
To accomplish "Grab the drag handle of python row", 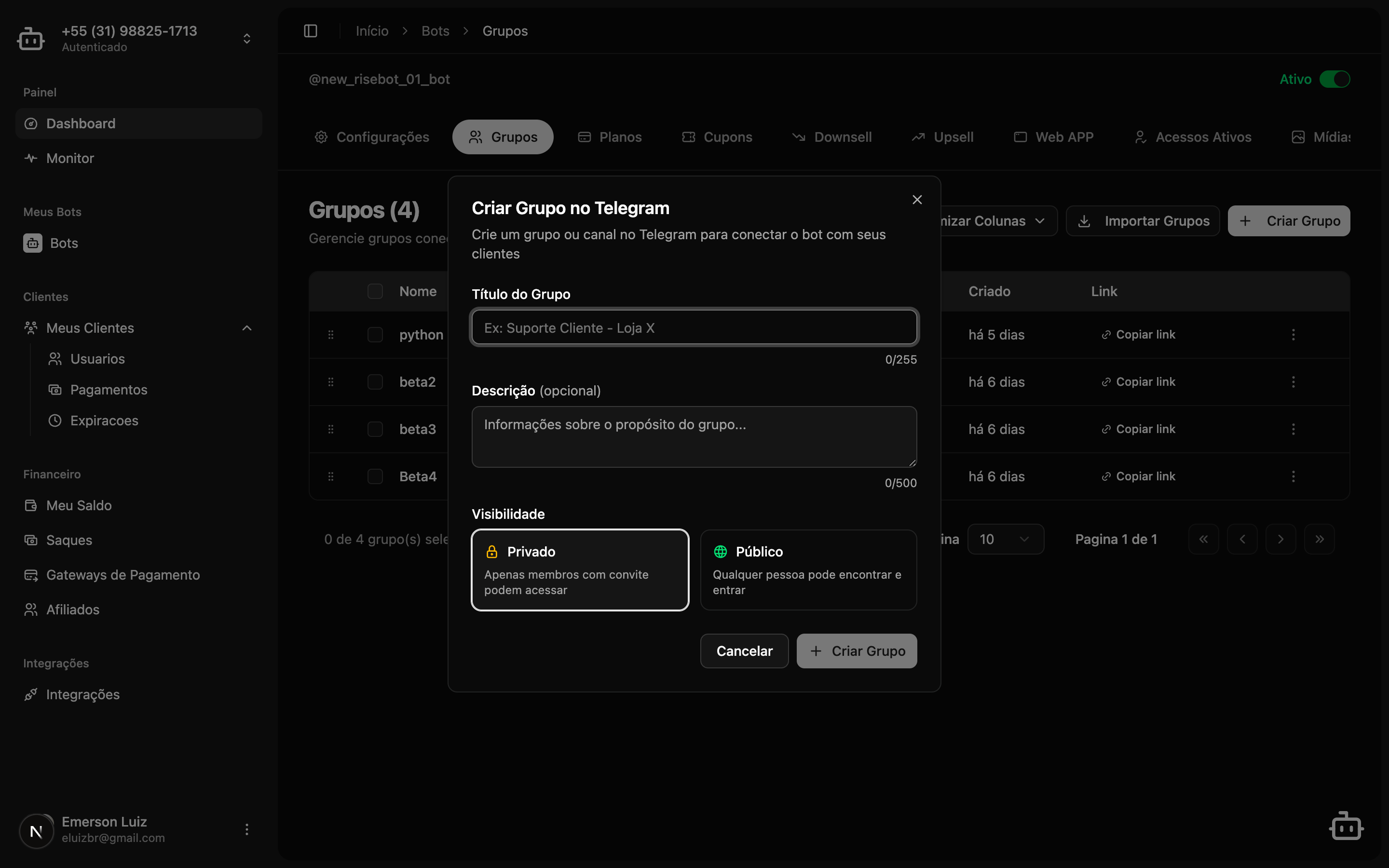I will (330, 335).
